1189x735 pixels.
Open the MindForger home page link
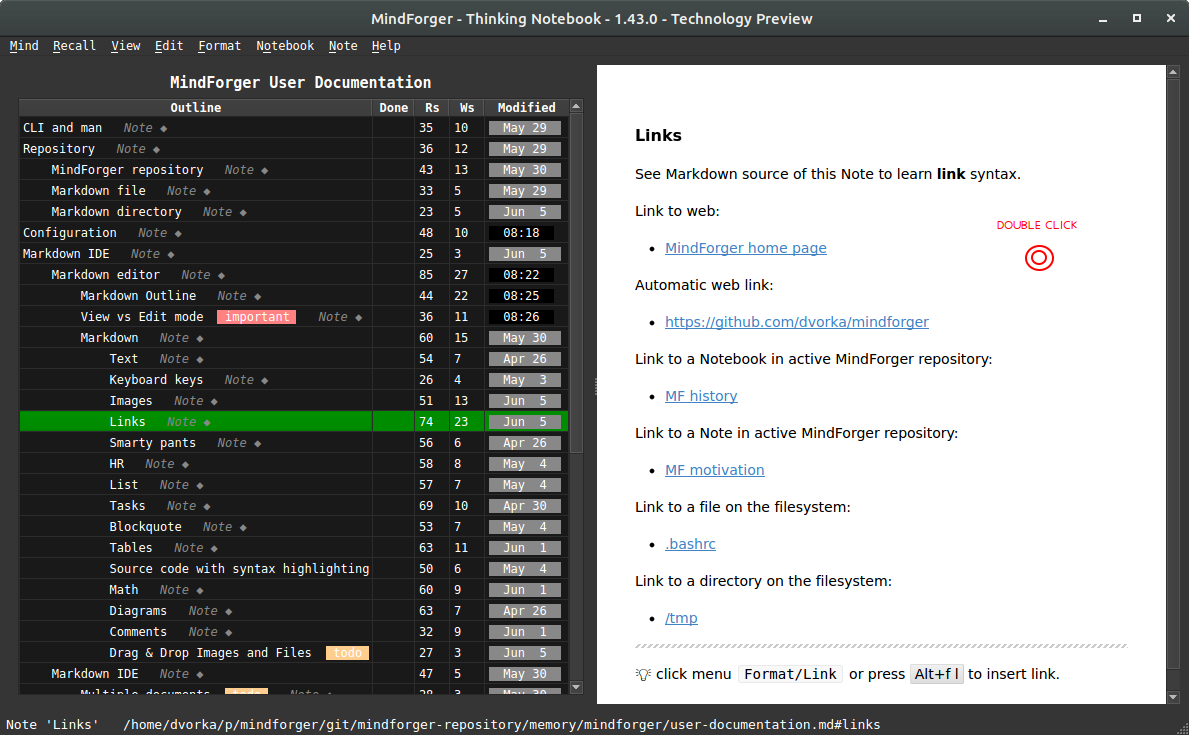pos(745,248)
